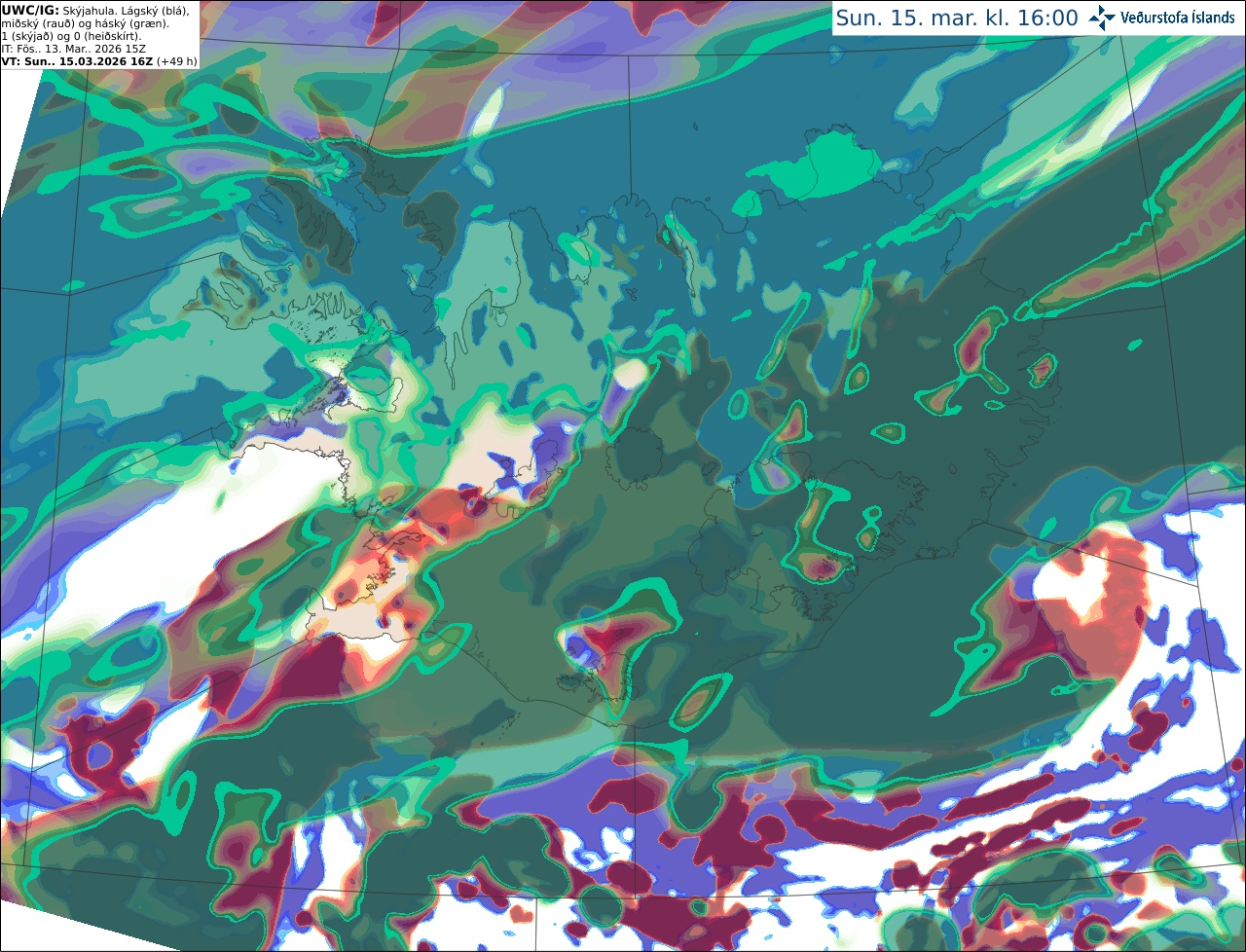Click the '1 (skýjað) og 0 (heiðskírt).' line
Screen dimensions: 1246x952
(x=71, y=36)
